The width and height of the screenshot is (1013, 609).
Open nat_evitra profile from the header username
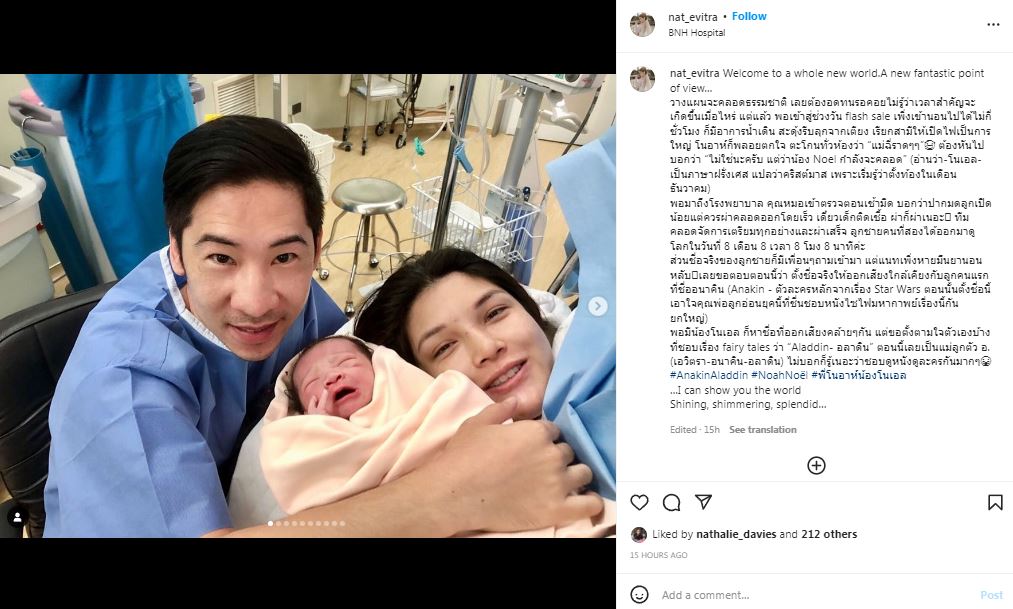tap(693, 17)
